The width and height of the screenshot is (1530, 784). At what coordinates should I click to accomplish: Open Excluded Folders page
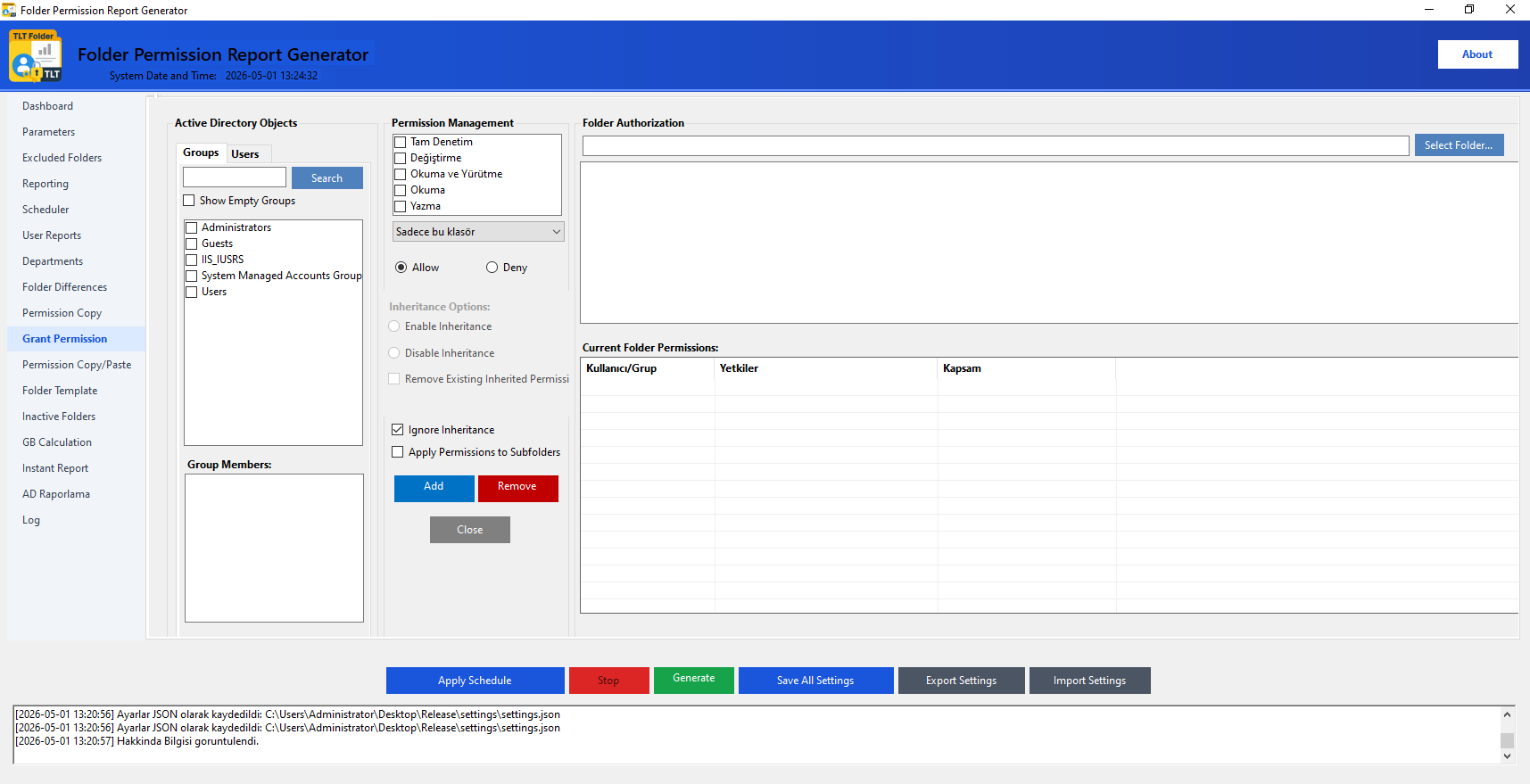point(62,158)
